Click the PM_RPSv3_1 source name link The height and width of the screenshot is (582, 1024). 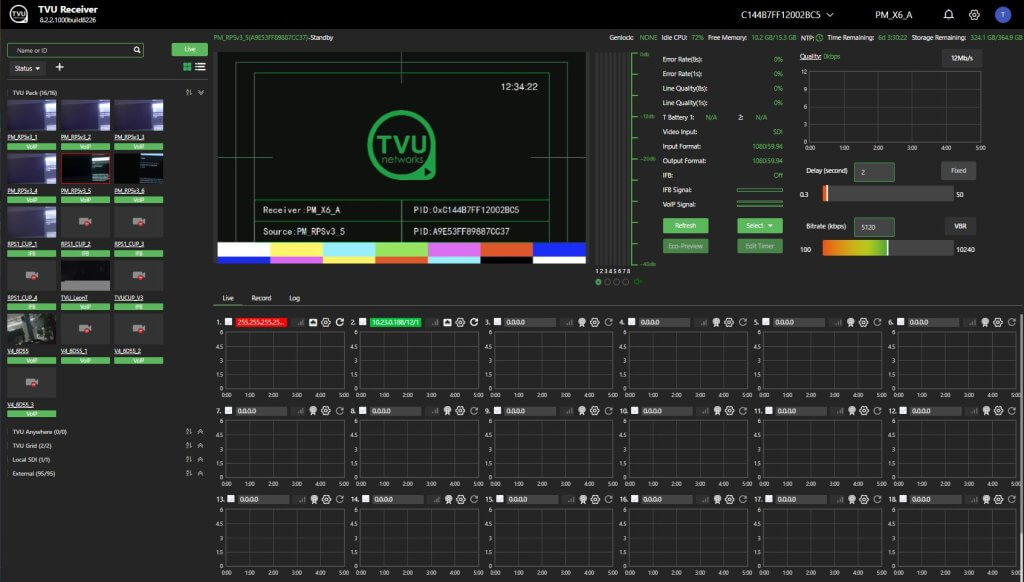22,137
